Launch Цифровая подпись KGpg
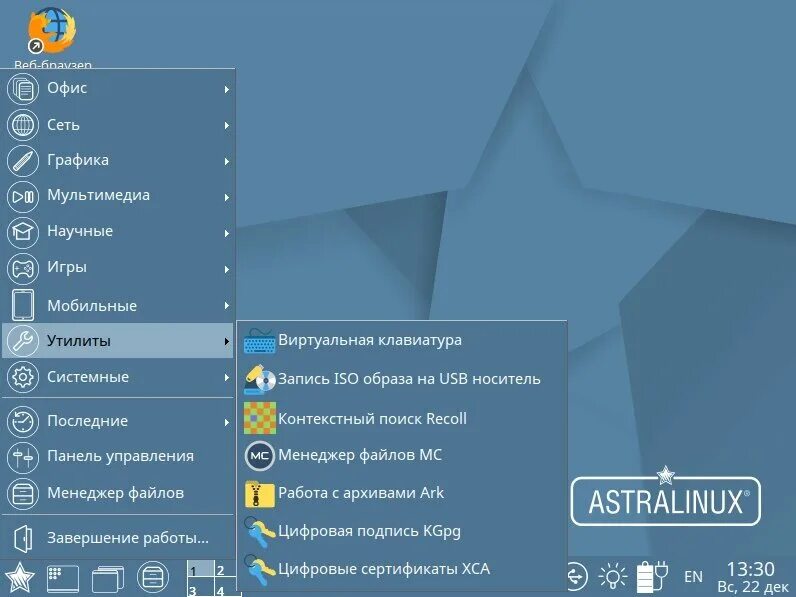The width and height of the screenshot is (796, 597). tap(402, 532)
